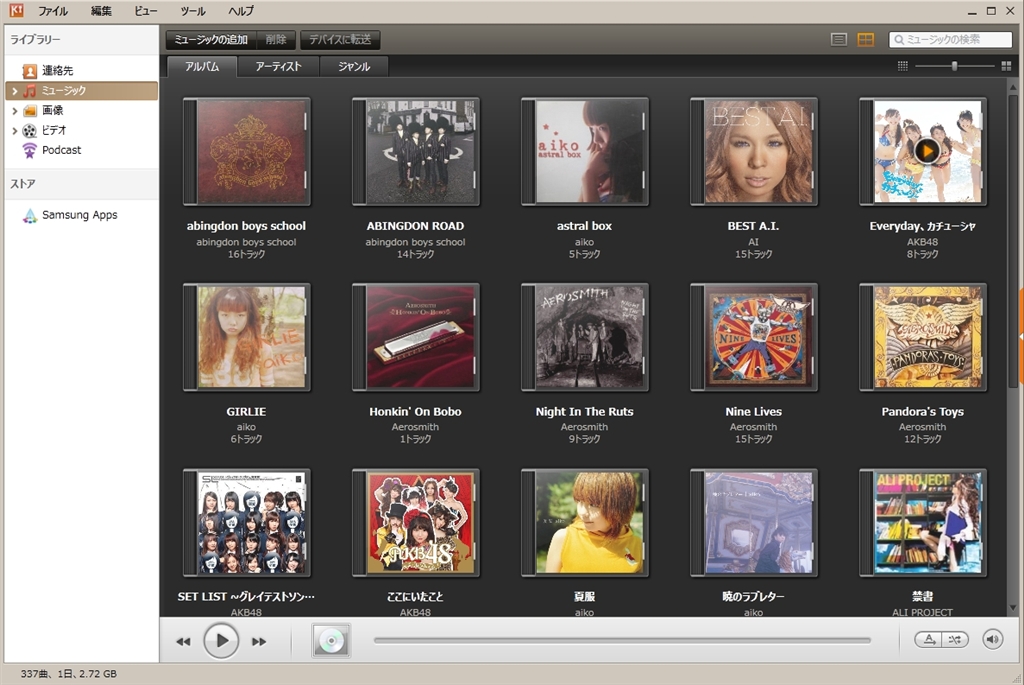This screenshot has height=685, width=1024.
Task: Click the デバイスに転送 button
Action: pyautogui.click(x=340, y=40)
